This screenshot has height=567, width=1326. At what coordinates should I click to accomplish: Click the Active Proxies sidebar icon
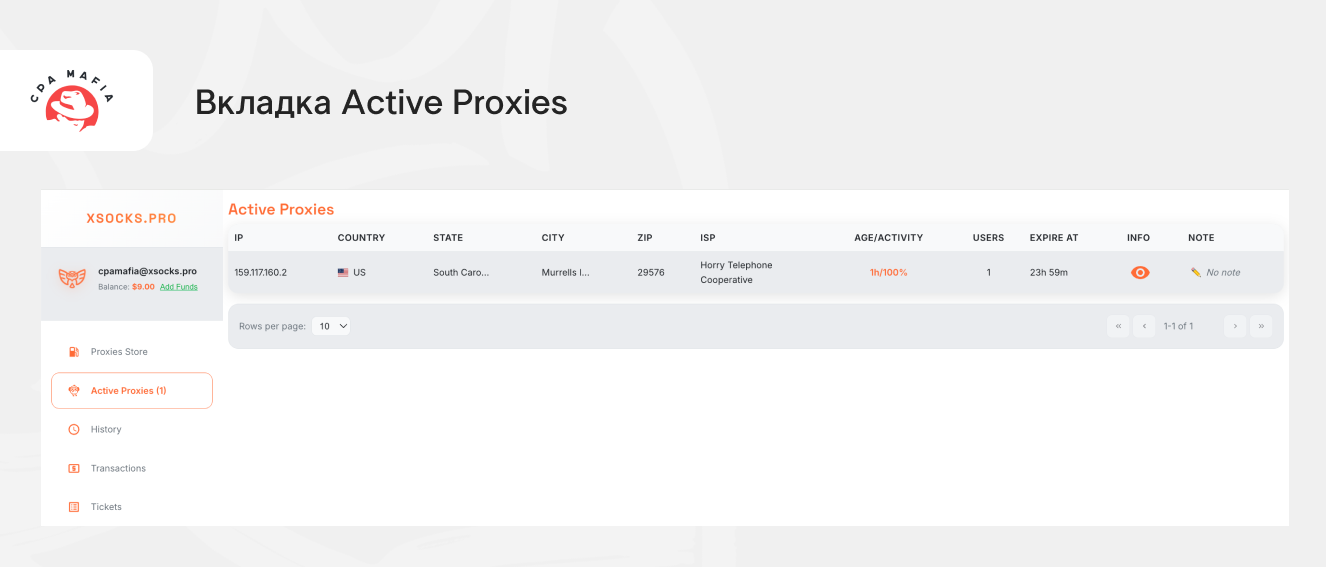click(x=74, y=391)
